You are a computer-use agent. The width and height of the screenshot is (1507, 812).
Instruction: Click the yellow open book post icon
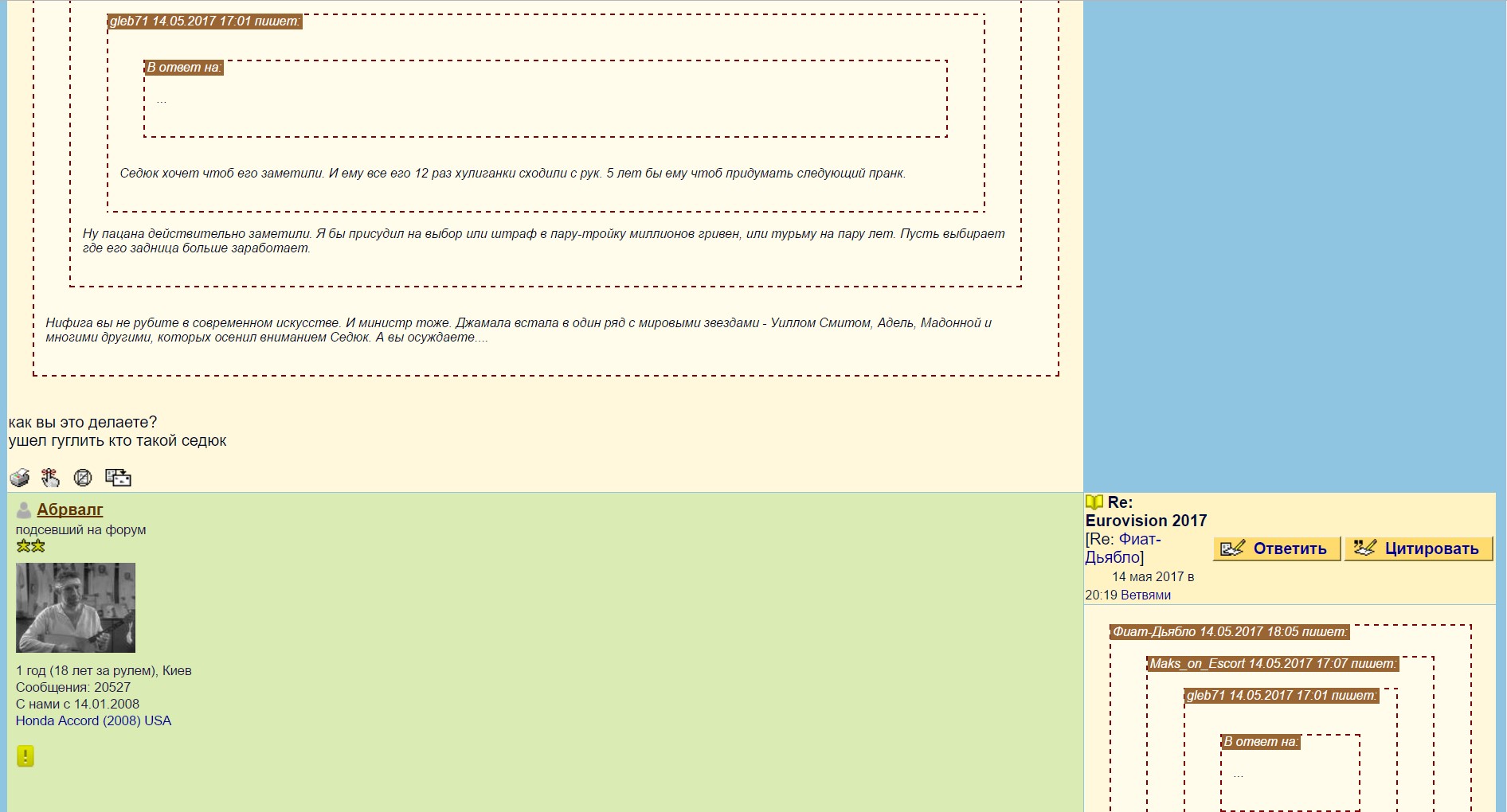coord(1094,502)
